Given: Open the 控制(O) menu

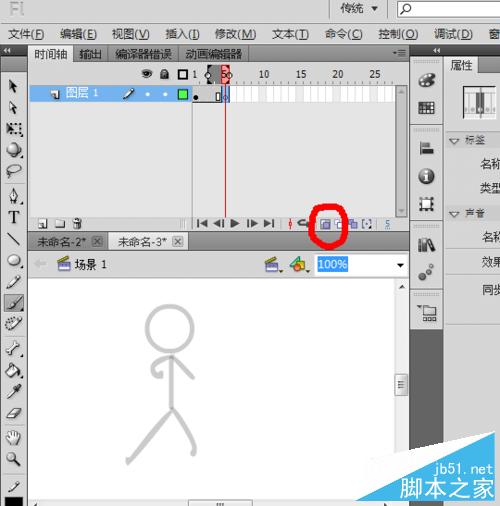Looking at the screenshot, I should click(x=398, y=34).
